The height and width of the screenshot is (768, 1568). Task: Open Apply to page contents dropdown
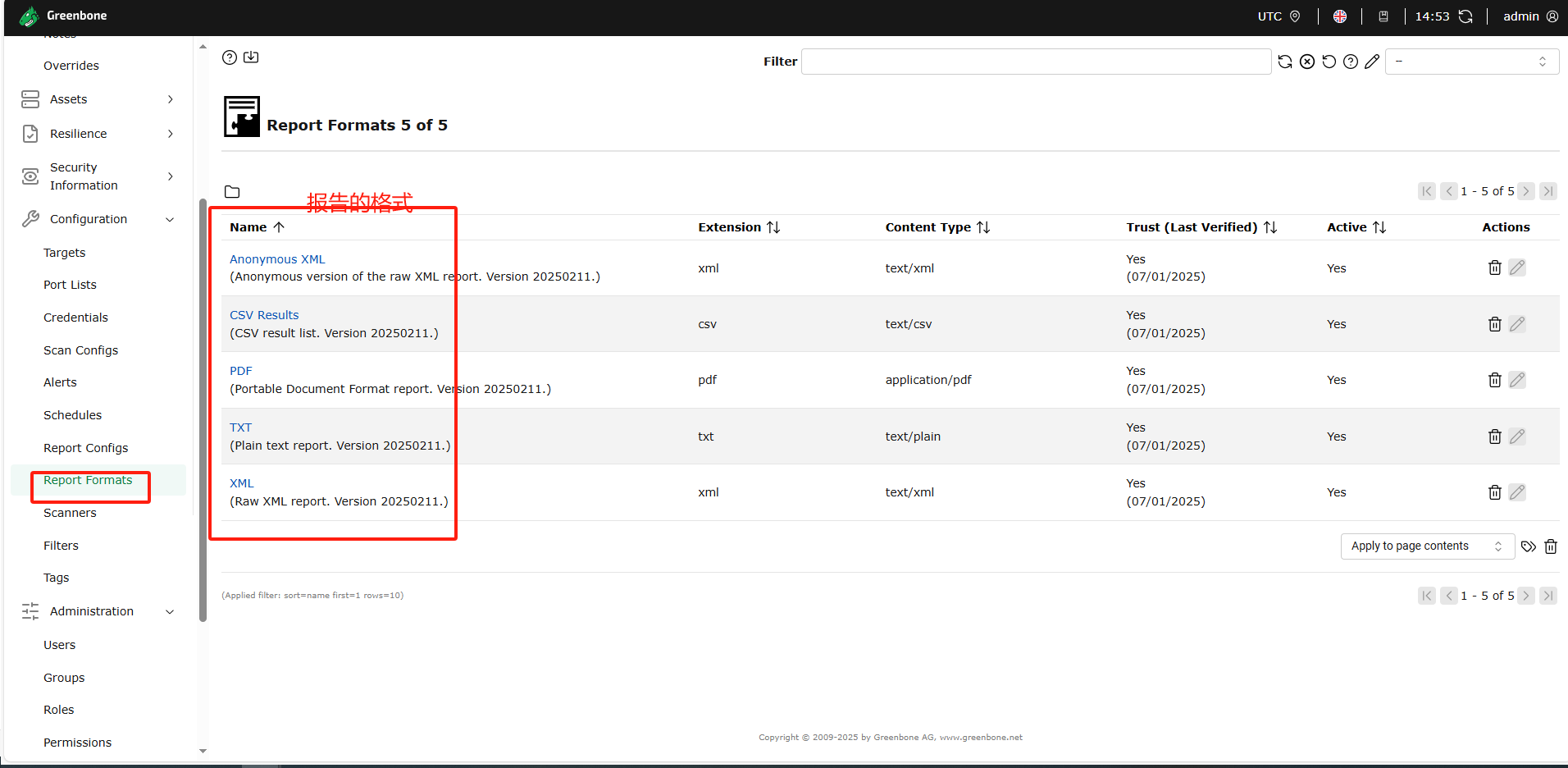pos(1428,546)
